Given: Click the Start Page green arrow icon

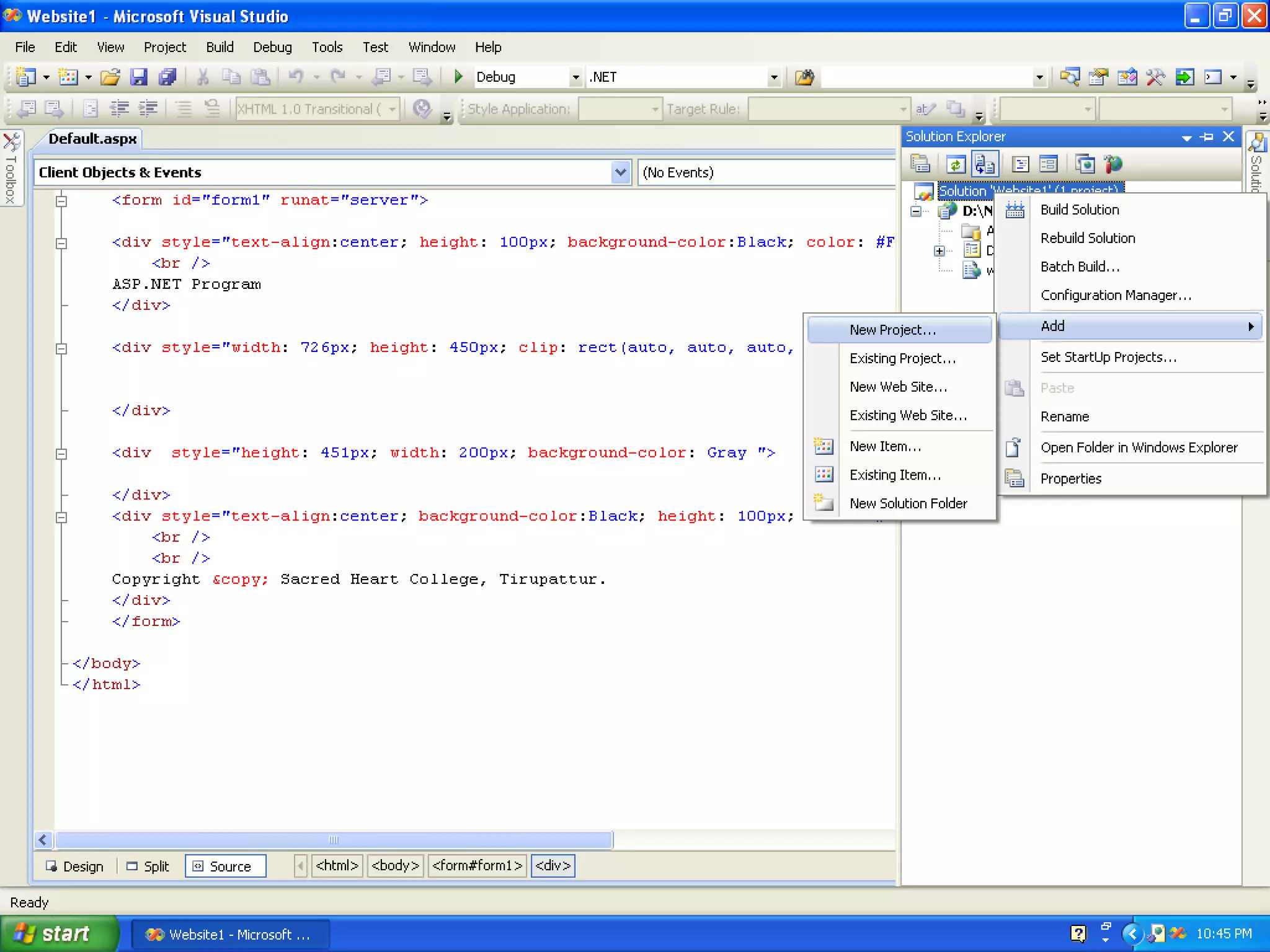Looking at the screenshot, I should tap(1184, 77).
